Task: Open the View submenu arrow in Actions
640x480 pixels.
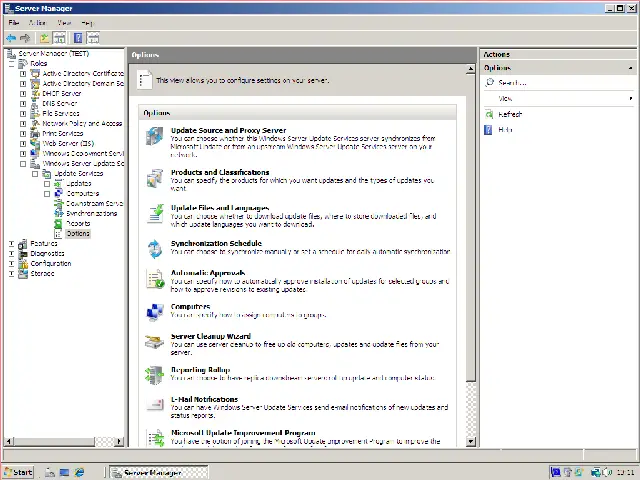Action: coord(631,98)
